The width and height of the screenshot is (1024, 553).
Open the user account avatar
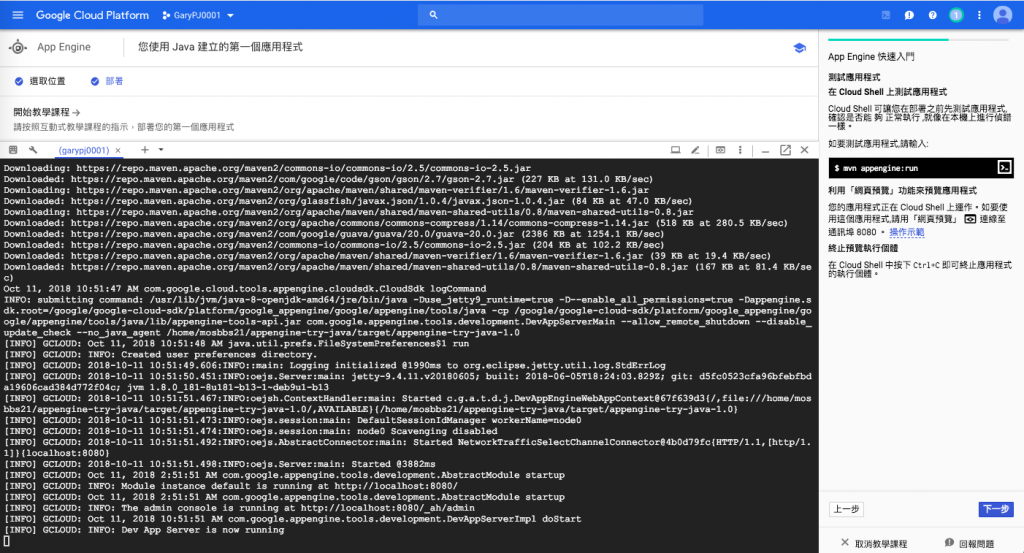1002,14
